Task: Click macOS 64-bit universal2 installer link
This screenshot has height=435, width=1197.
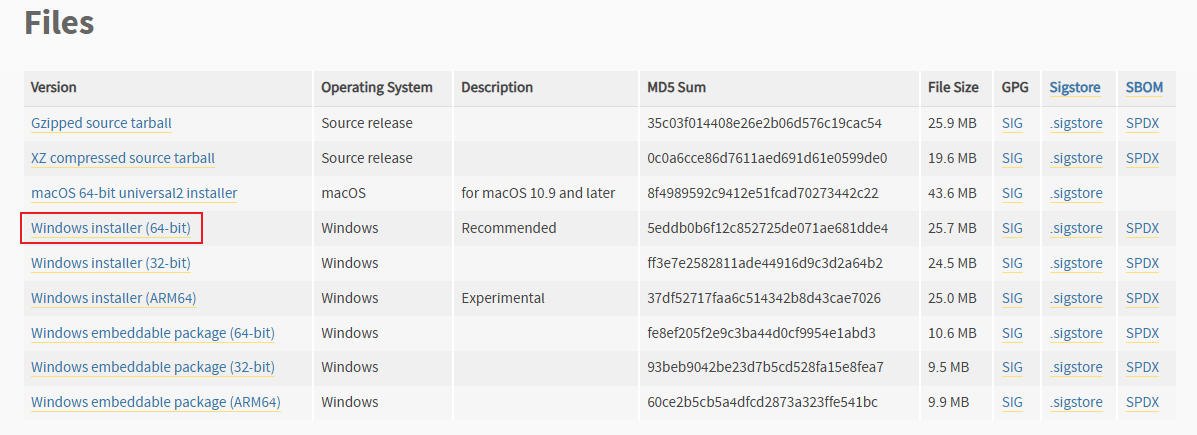Action: (x=134, y=193)
